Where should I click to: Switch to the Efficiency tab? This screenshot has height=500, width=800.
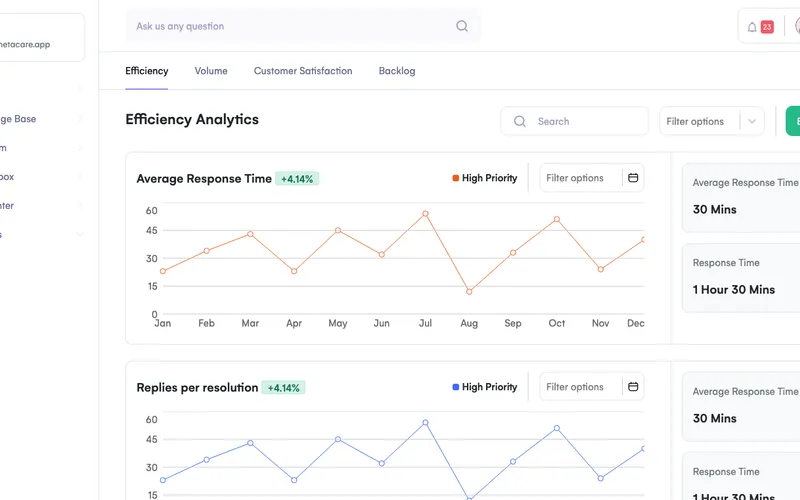pyautogui.click(x=146, y=71)
